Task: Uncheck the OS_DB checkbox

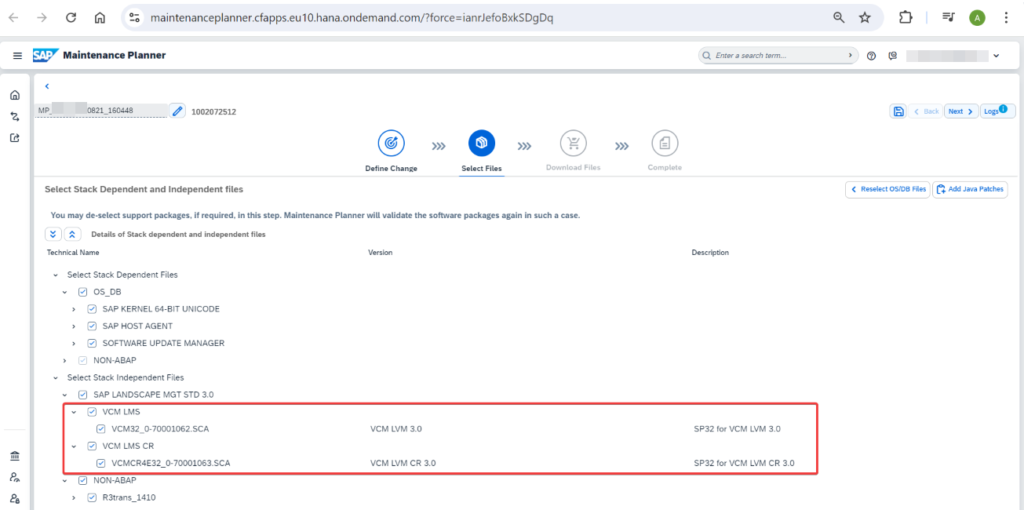Action: (x=82, y=292)
